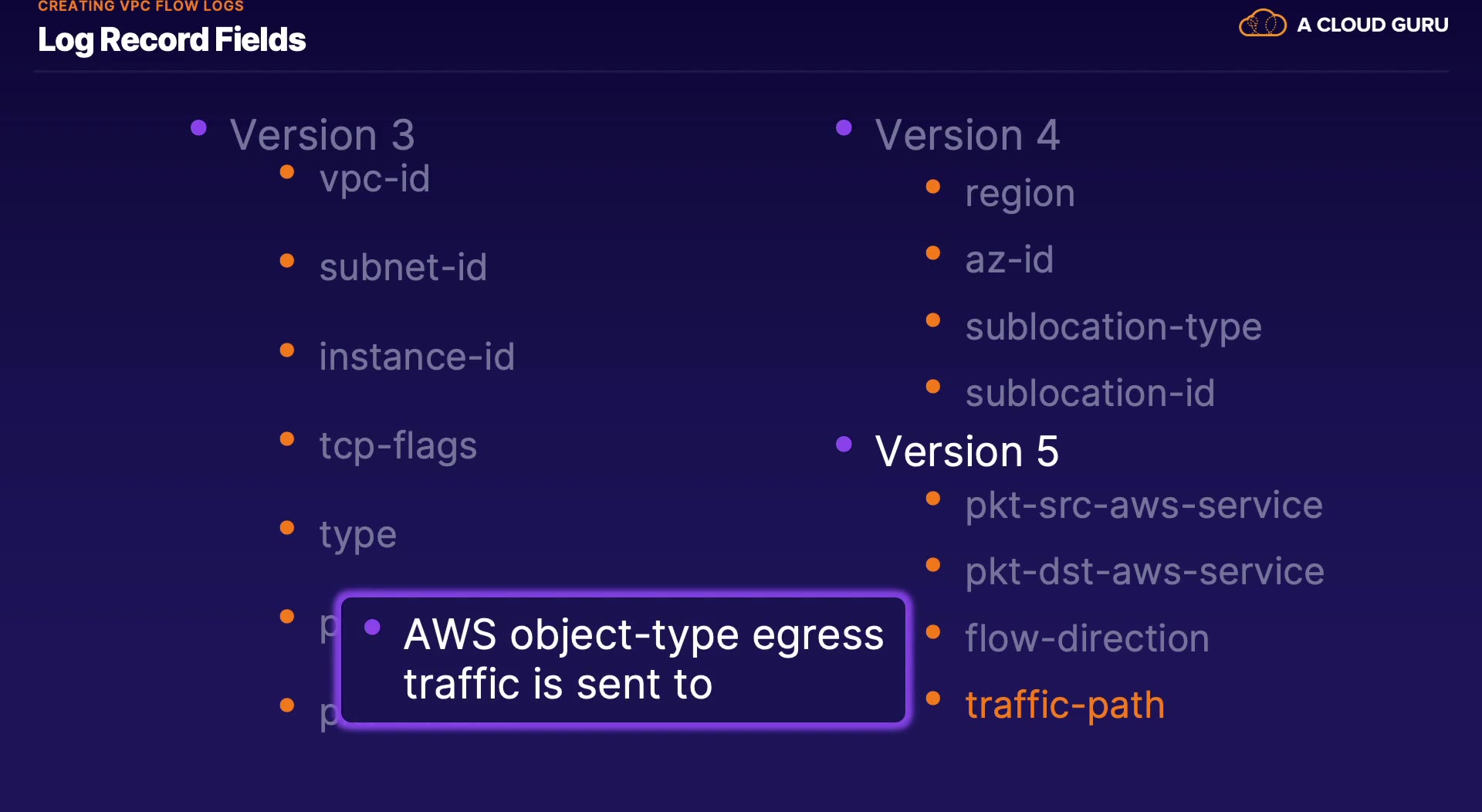Click the "AWS object-type egress traffic" callout box
This screenshot has width=1482, height=812.
coord(623,660)
